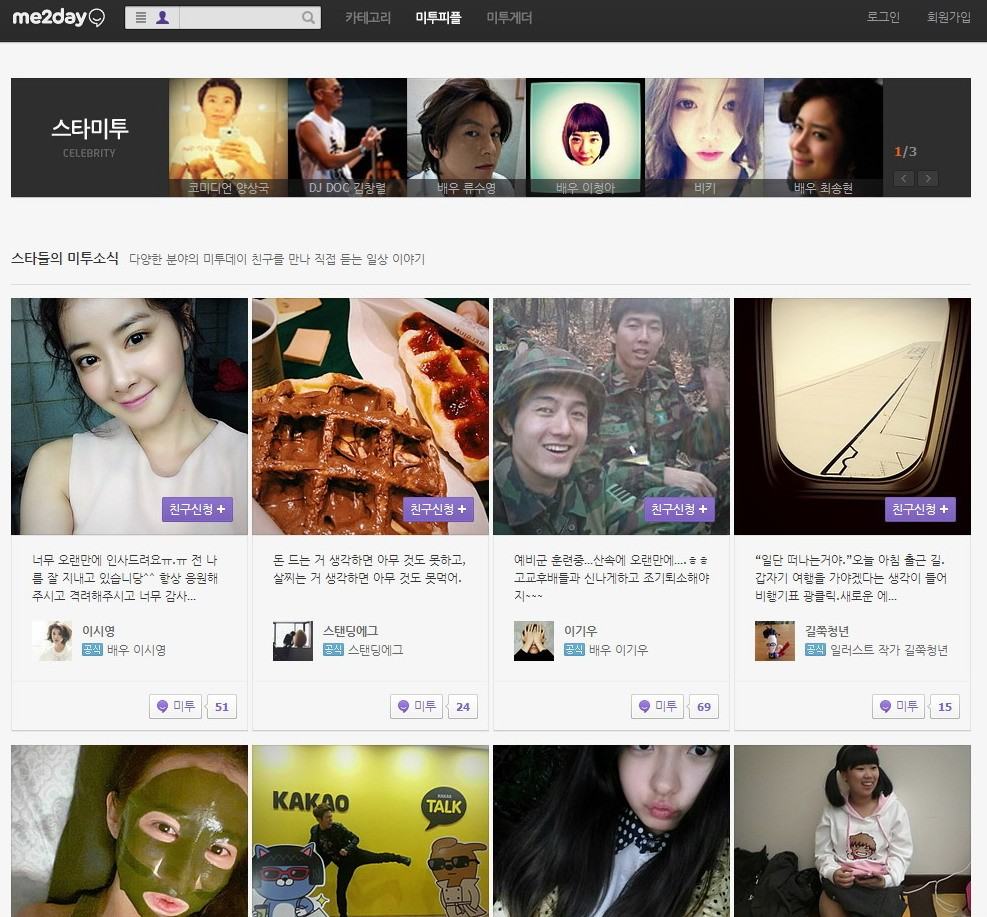
Task: Go to previous celebrity carousel page
Action: pyautogui.click(x=904, y=179)
